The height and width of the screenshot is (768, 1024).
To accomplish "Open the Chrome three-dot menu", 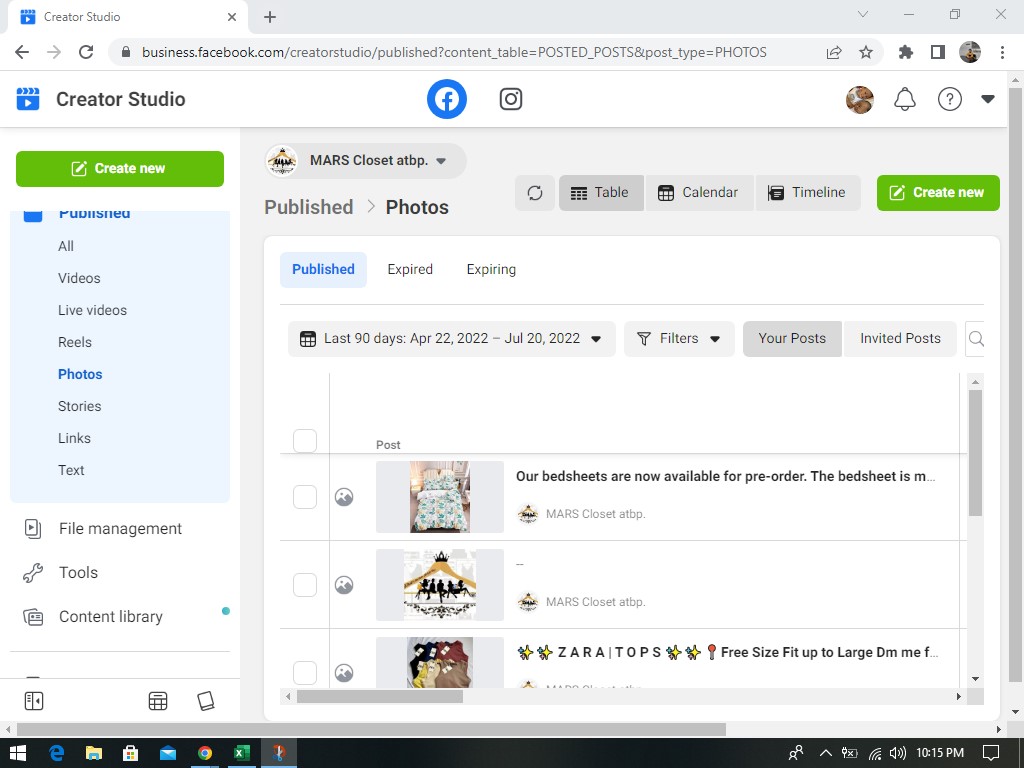I will click(1002, 52).
